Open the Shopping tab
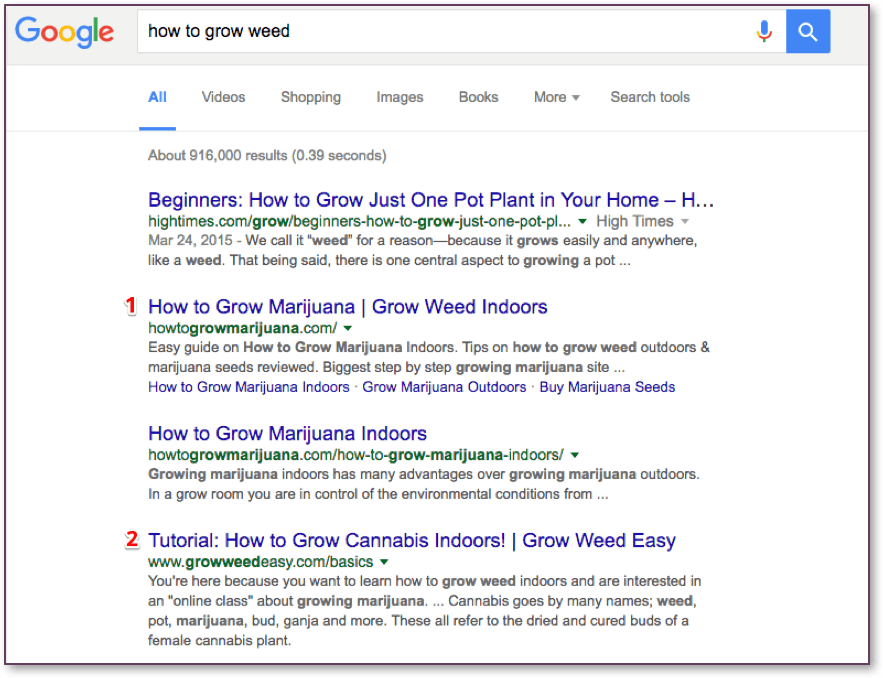This screenshot has width=883, height=678. coord(311,97)
